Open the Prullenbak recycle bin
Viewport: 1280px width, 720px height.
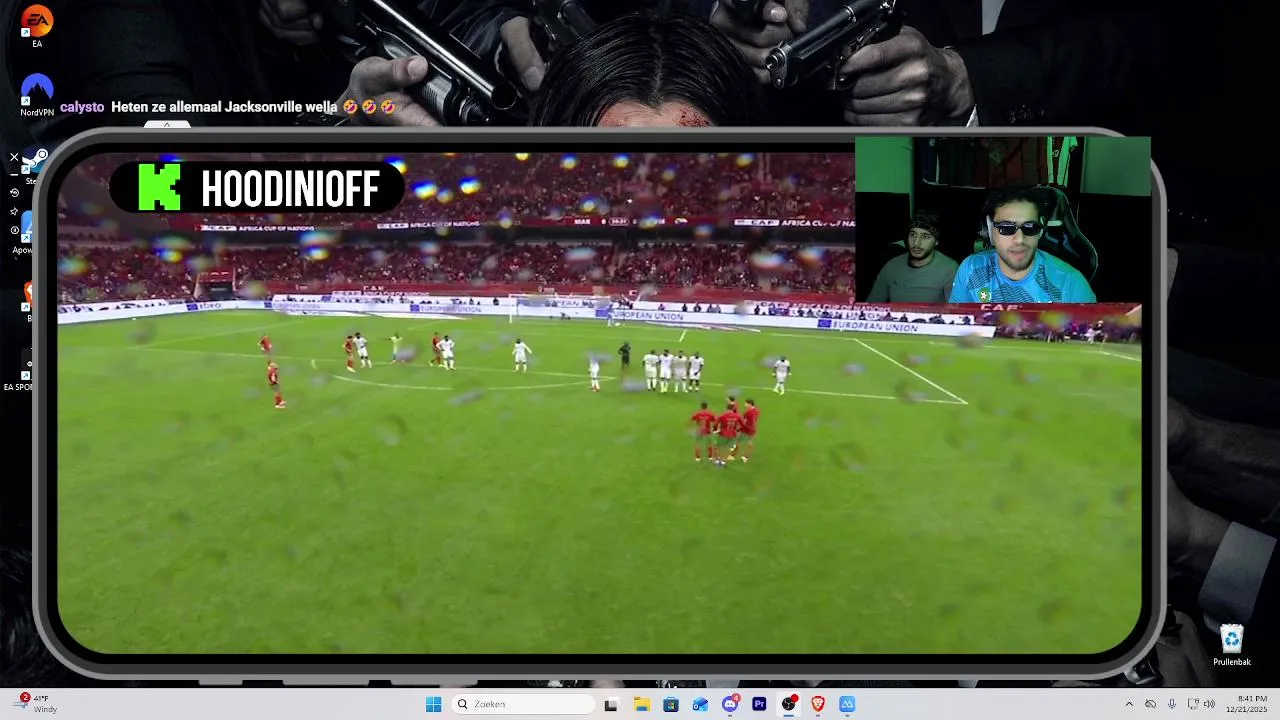pos(1232,645)
